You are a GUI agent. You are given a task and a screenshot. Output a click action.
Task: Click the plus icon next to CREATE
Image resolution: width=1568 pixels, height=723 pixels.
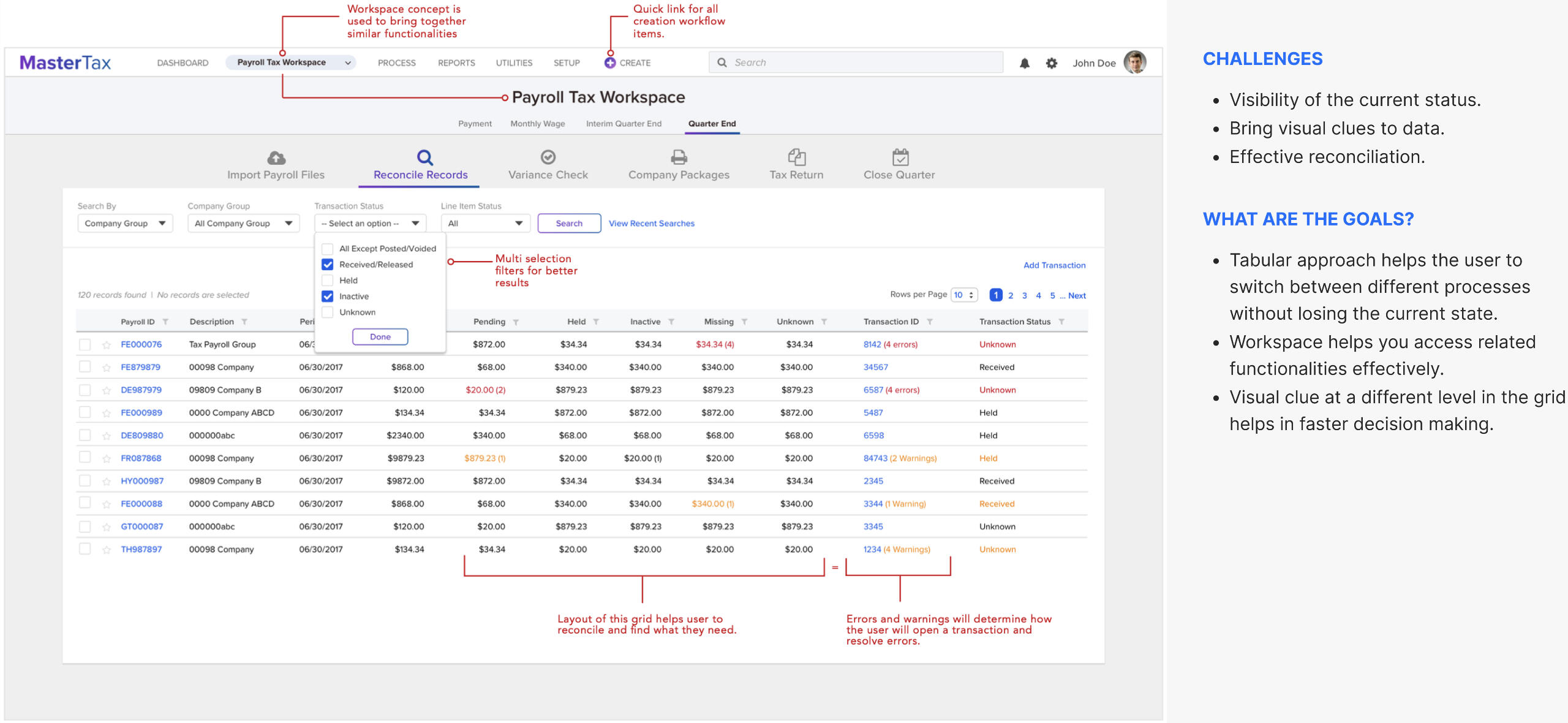(x=609, y=63)
